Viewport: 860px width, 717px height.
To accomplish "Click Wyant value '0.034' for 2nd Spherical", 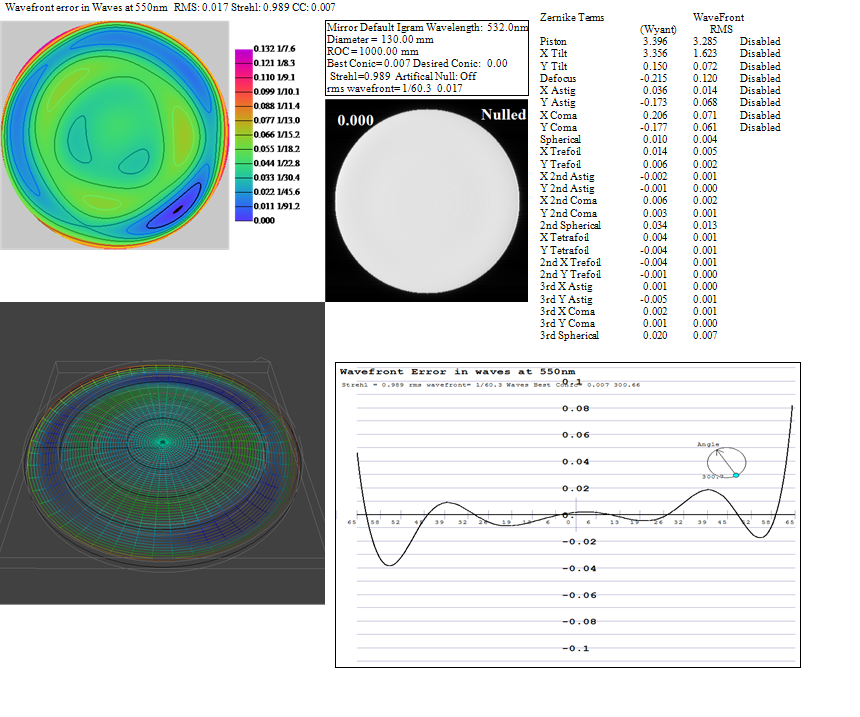I will 655,225.
